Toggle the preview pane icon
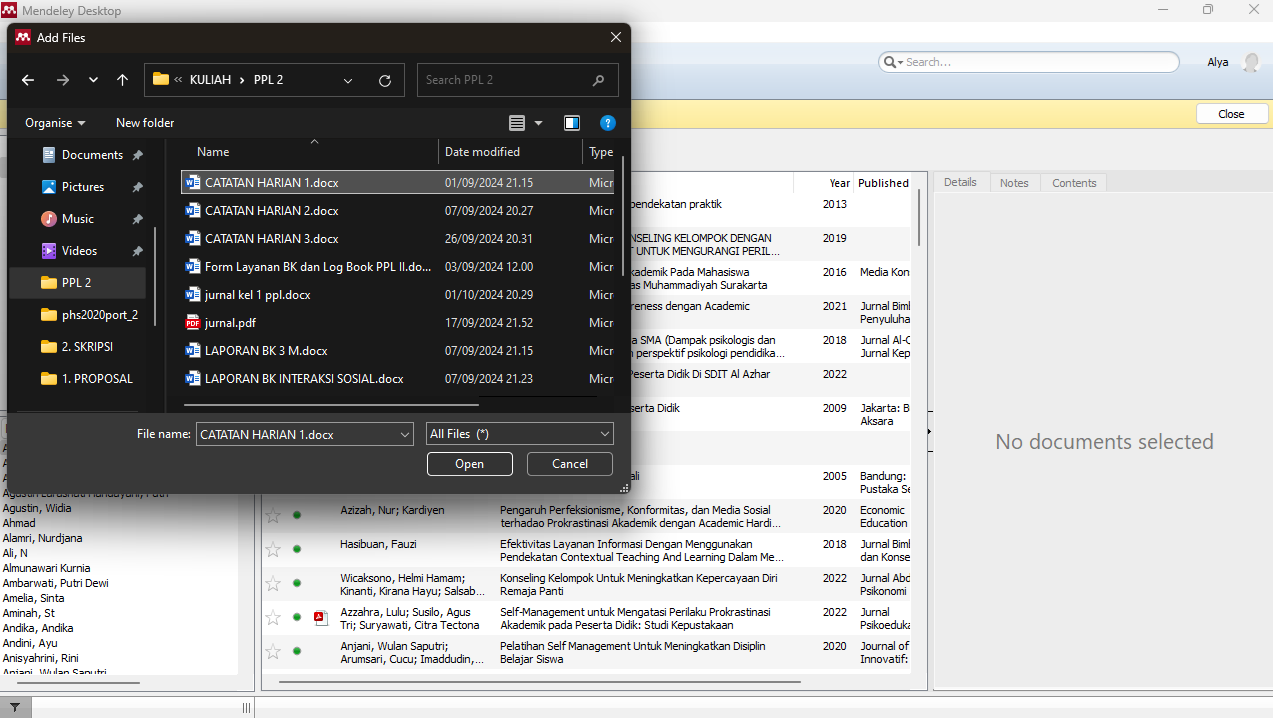The height and width of the screenshot is (718, 1273). pos(572,123)
